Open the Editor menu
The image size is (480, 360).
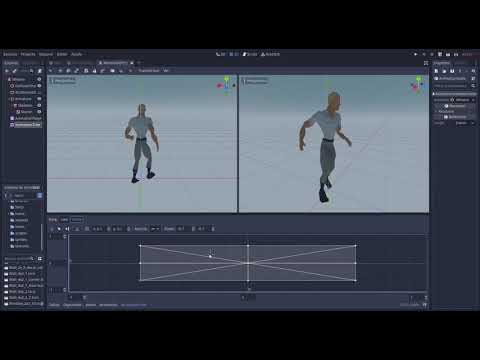[x=62, y=54]
